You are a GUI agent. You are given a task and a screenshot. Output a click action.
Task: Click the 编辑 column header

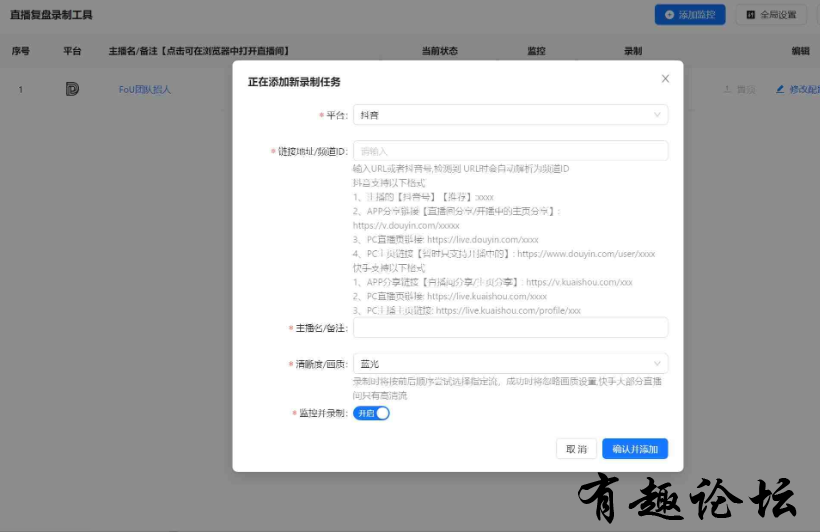[x=801, y=51]
